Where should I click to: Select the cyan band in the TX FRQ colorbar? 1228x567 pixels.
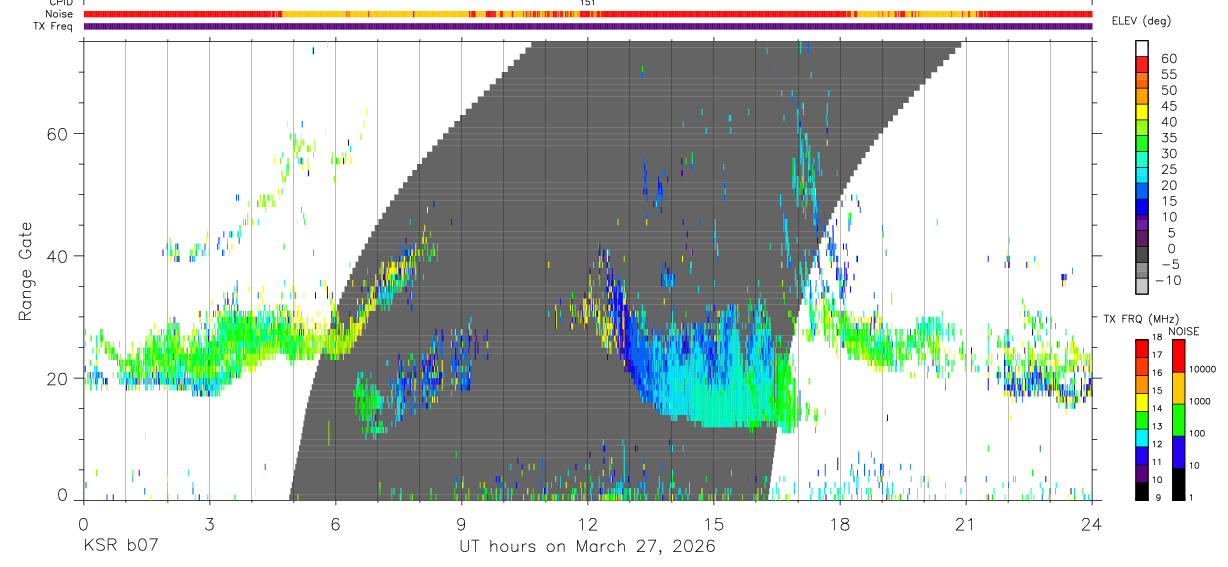1142,439
